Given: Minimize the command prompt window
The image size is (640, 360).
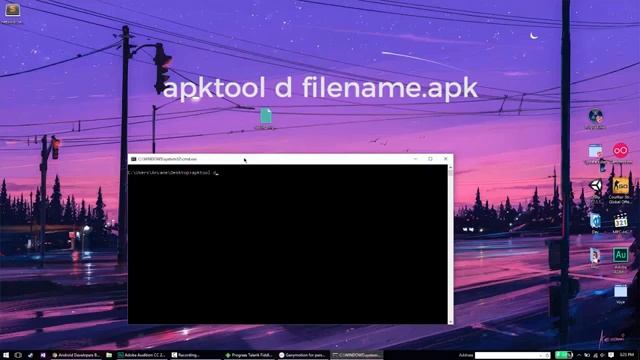Looking at the screenshot, I should point(415,159).
